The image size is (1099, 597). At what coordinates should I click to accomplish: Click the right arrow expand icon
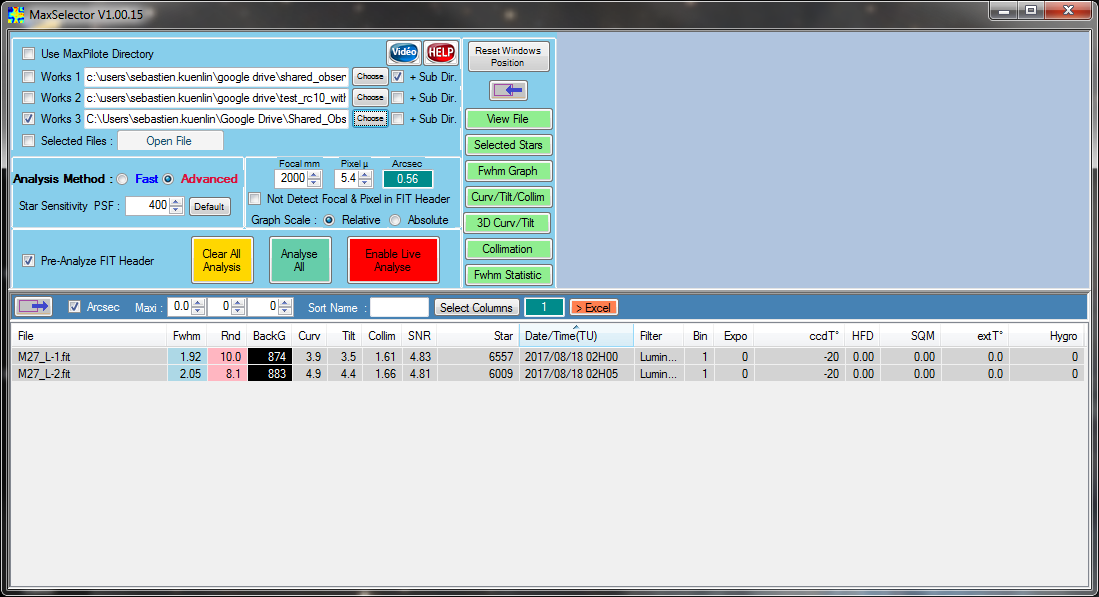tap(34, 306)
